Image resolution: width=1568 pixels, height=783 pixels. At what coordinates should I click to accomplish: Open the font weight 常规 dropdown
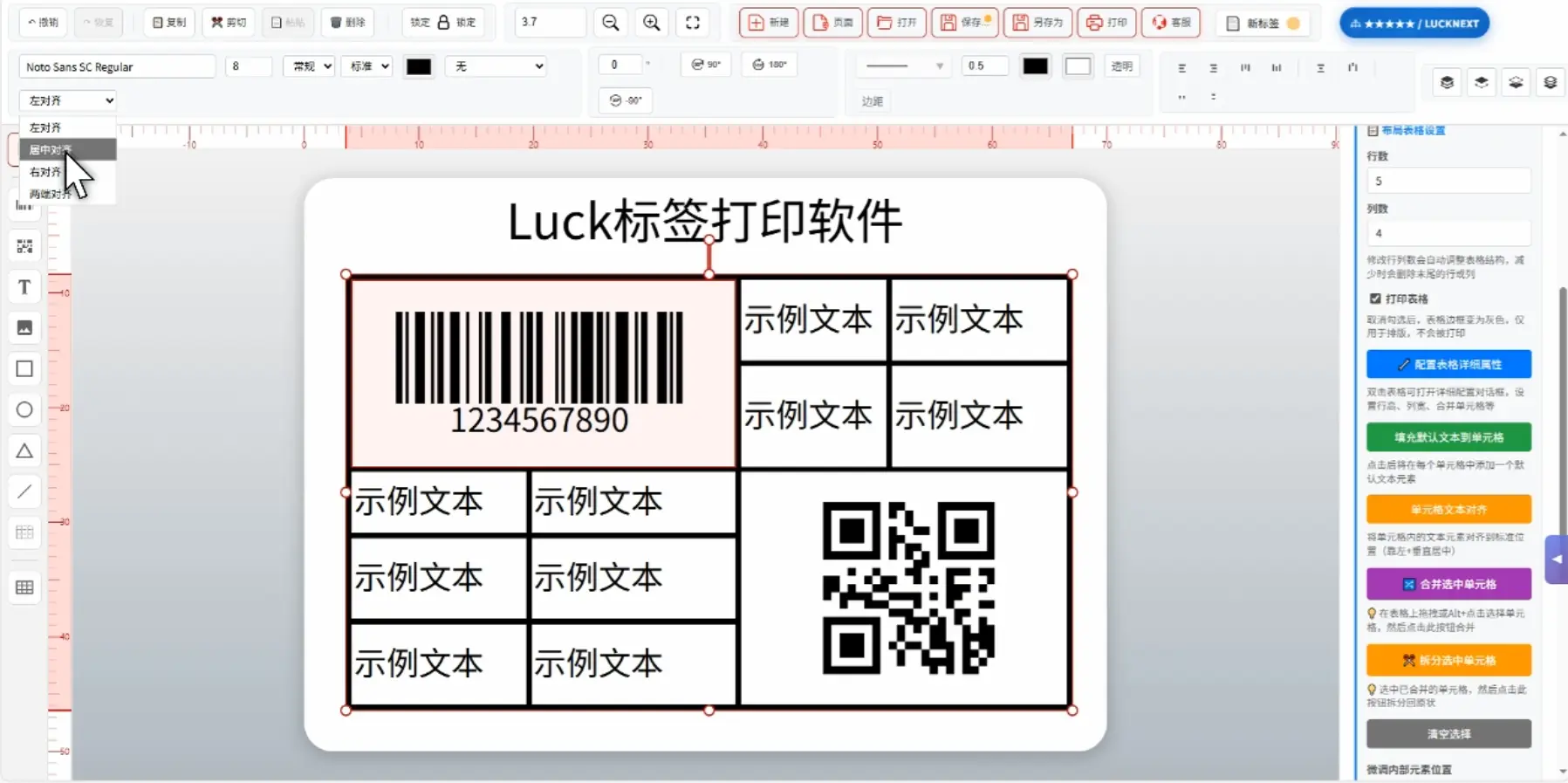pyautogui.click(x=309, y=66)
